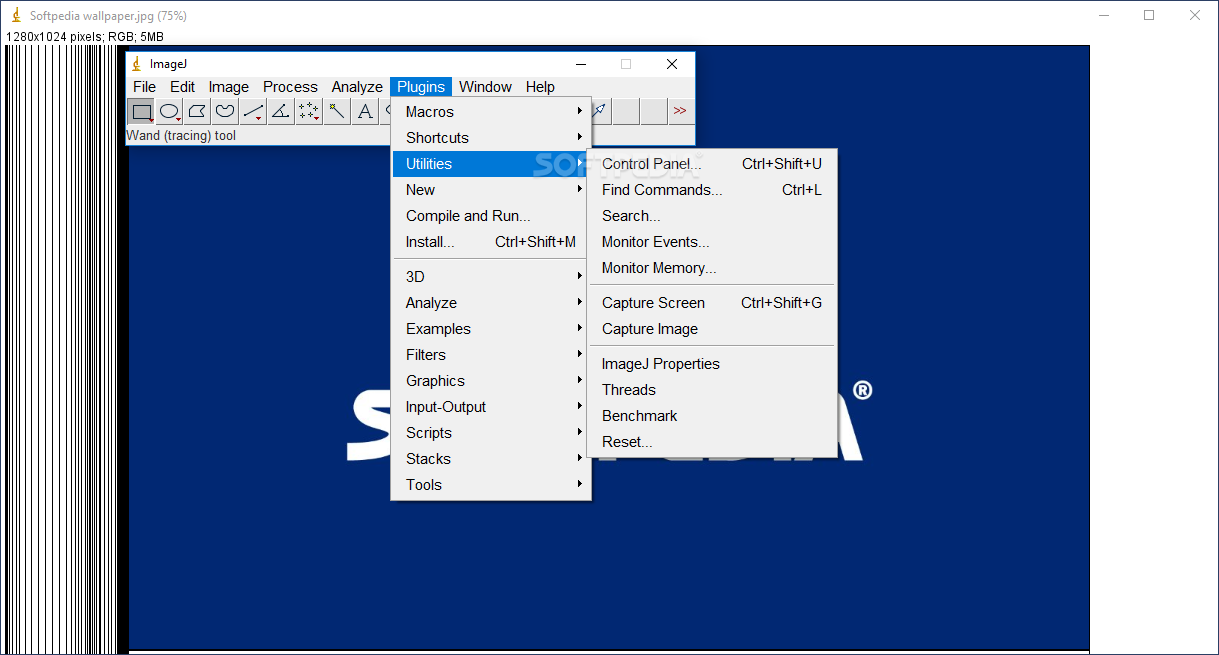Choose Capture Image in Utilities

coord(712,329)
